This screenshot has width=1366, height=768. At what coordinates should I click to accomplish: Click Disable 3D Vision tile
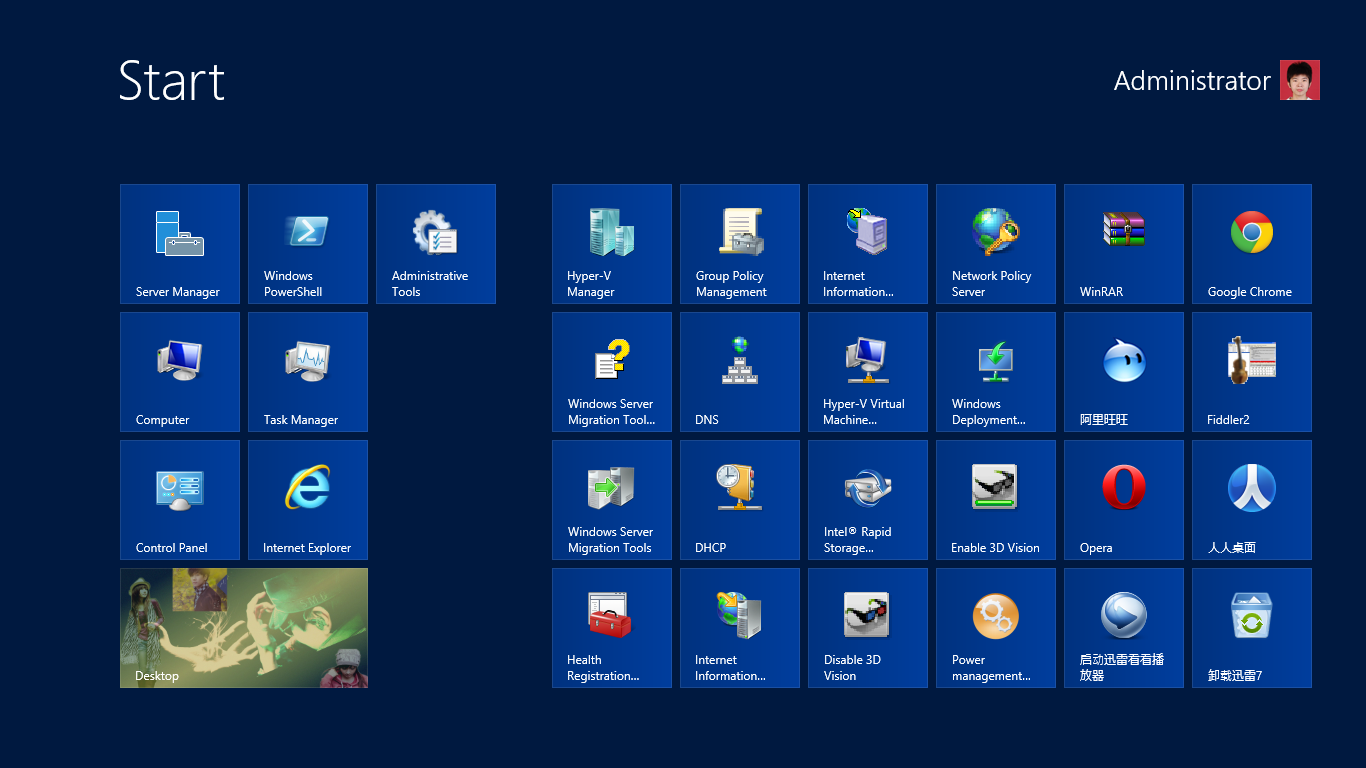point(868,628)
